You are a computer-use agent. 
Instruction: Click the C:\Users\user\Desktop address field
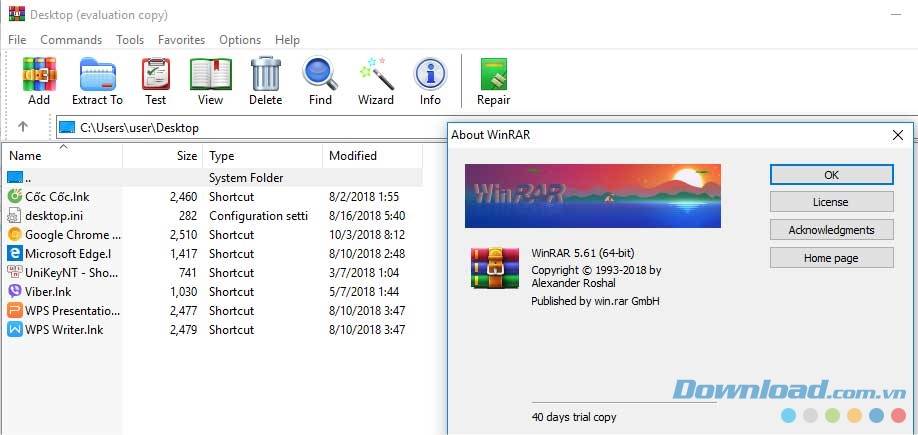(252, 127)
